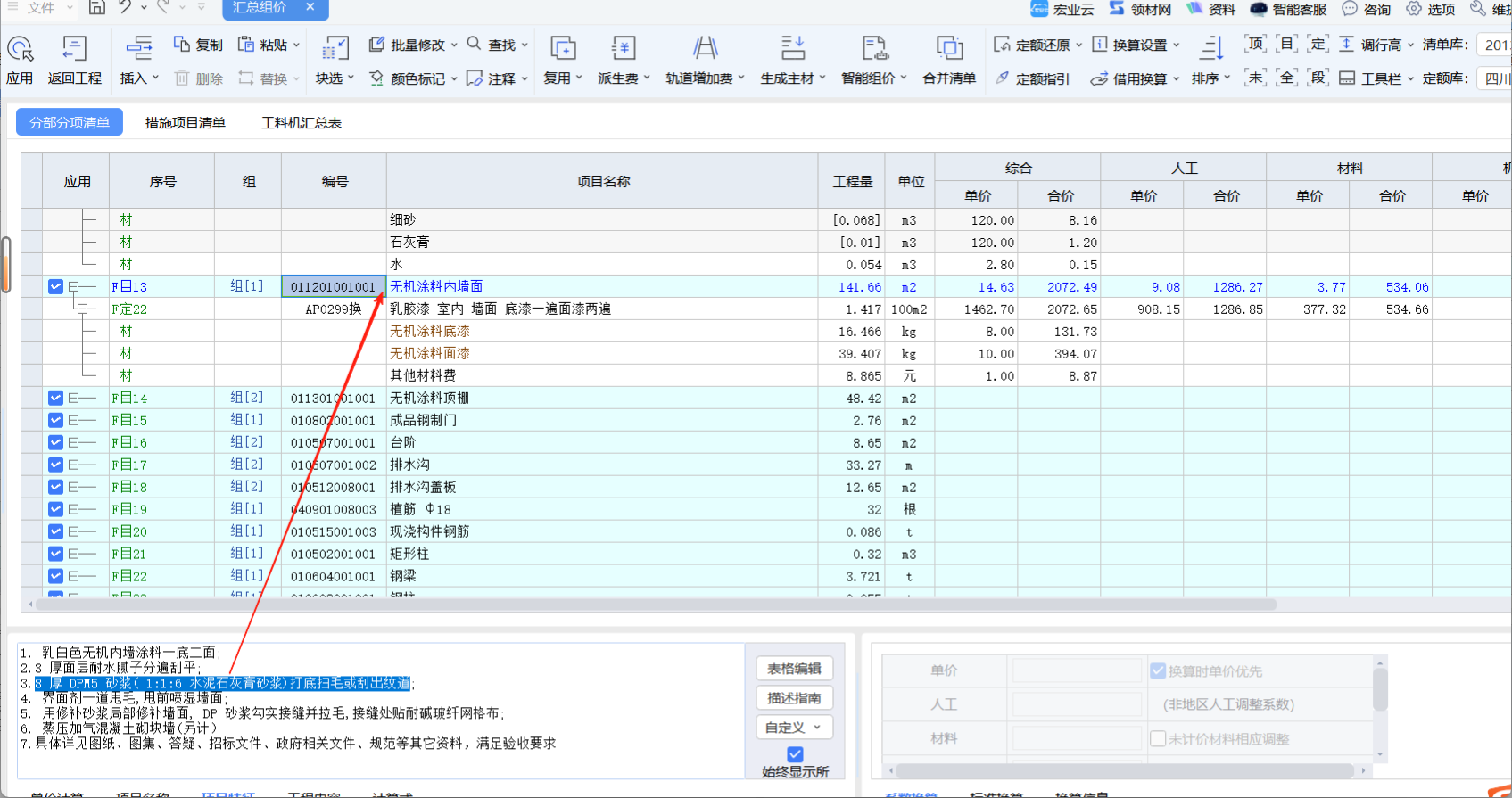Click the 删除 delete icon
Viewport: 1512px width, 798px height.
tap(182, 78)
